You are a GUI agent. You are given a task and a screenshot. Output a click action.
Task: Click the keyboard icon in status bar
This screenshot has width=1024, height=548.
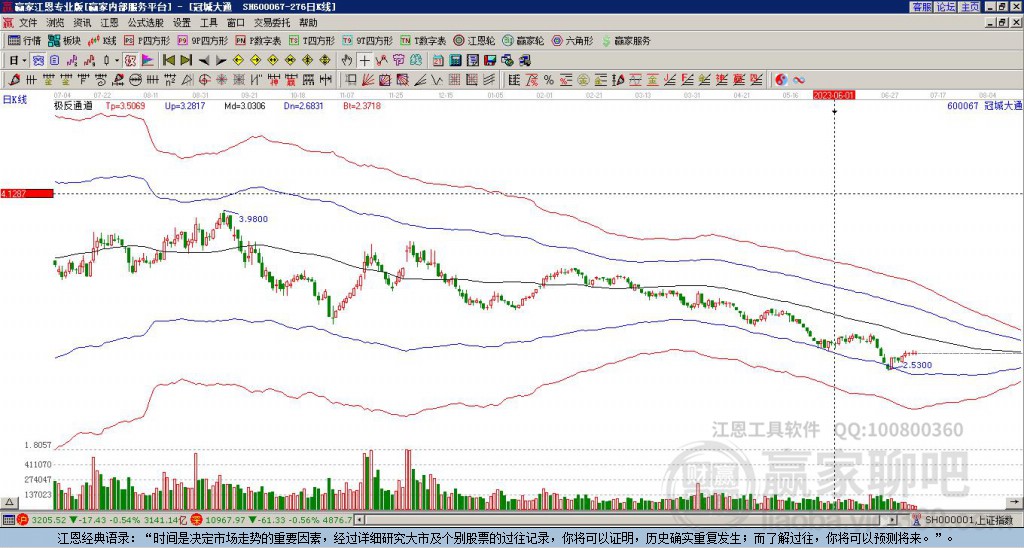click(7, 520)
